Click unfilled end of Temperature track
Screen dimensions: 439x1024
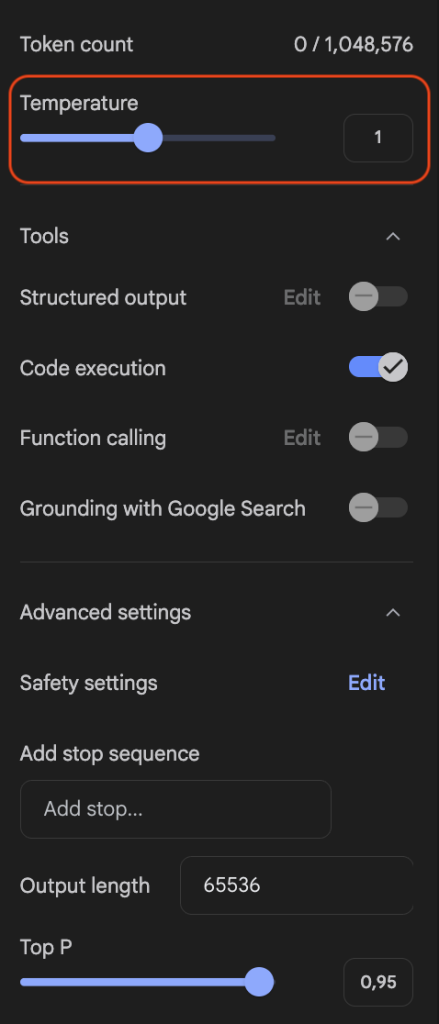pyautogui.click(x=219, y=138)
